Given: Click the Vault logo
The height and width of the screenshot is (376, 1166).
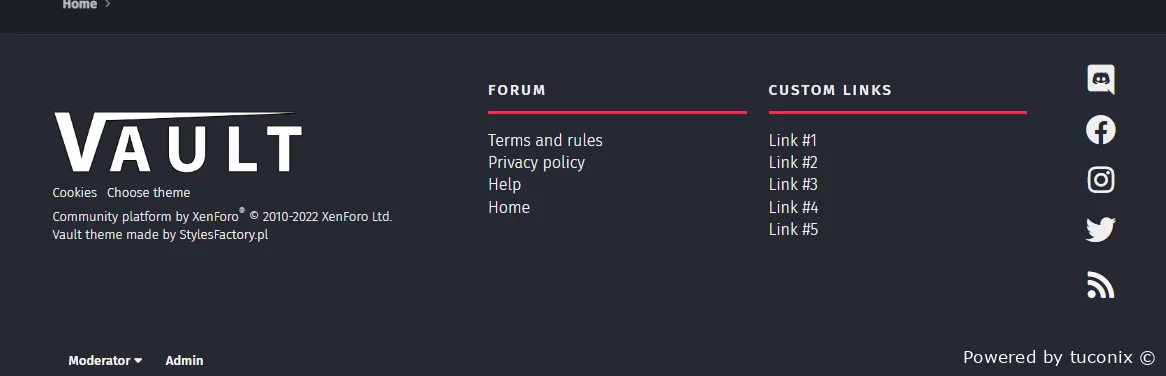Looking at the screenshot, I should click(178, 142).
